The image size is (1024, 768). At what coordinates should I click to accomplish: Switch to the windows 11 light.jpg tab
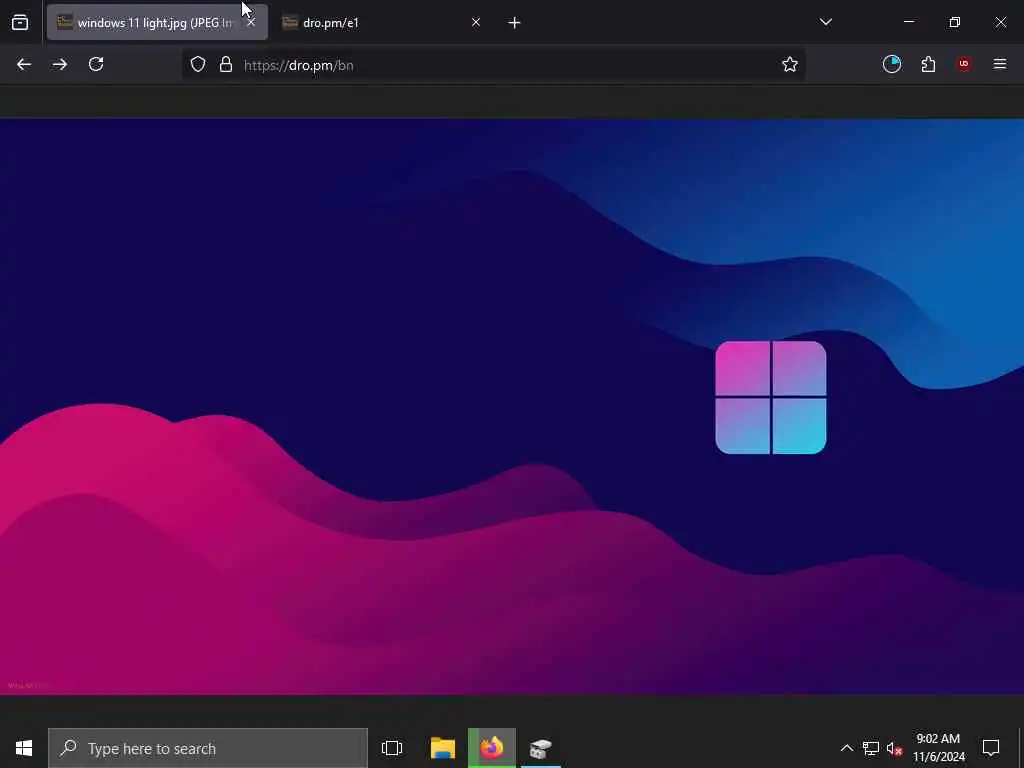pos(157,23)
